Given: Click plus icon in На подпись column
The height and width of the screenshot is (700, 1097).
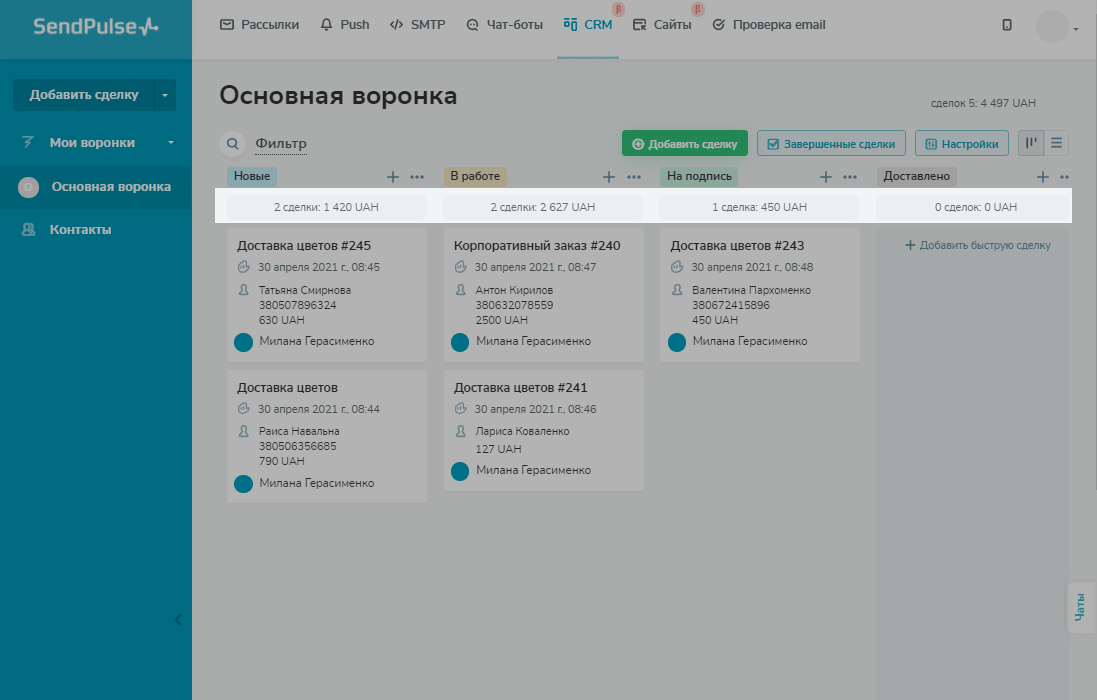Looking at the screenshot, I should click(826, 177).
